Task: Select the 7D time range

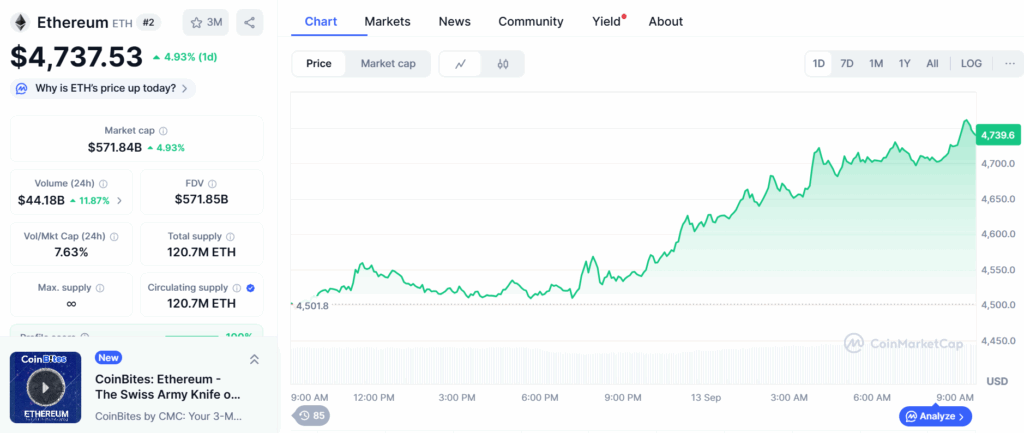Action: pos(847,63)
